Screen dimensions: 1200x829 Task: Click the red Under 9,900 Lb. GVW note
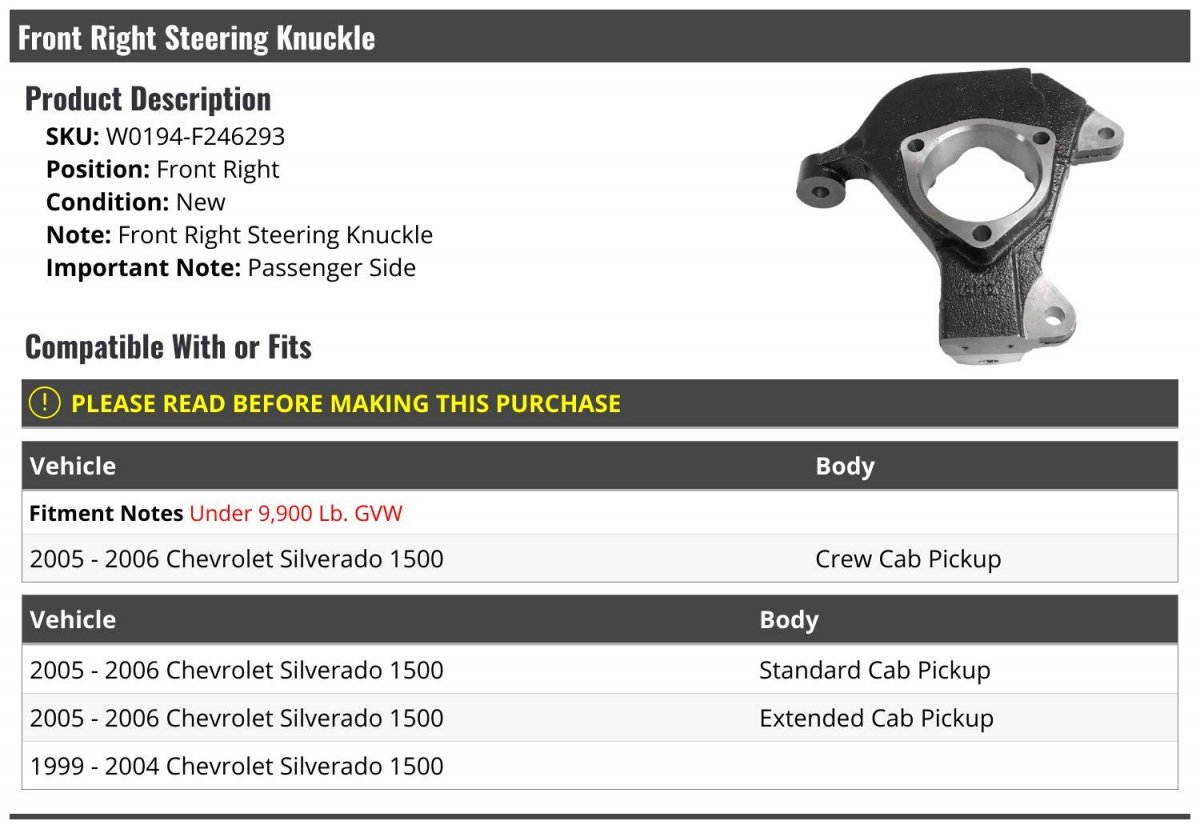pyautogui.click(x=296, y=513)
